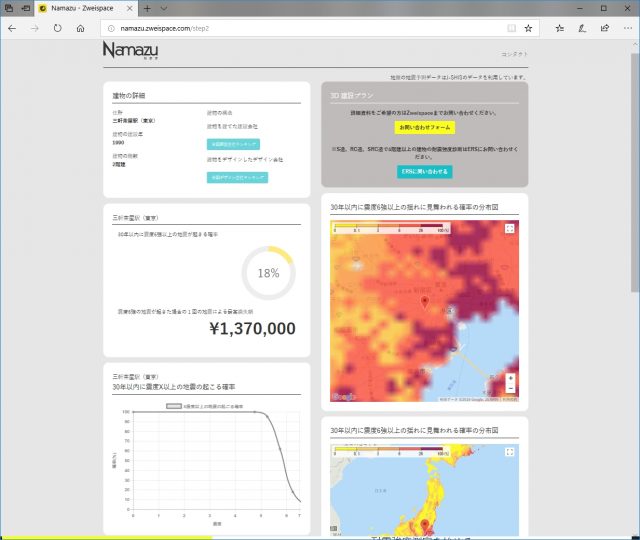Open Edge settings and more menu
The image size is (640, 540).
pos(626,28)
